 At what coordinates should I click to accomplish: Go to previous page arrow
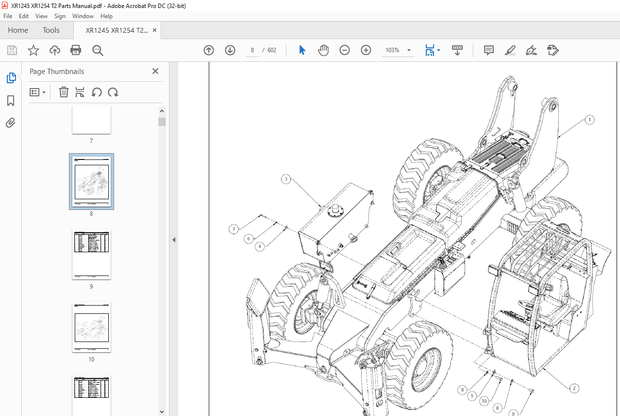pyautogui.click(x=208, y=50)
